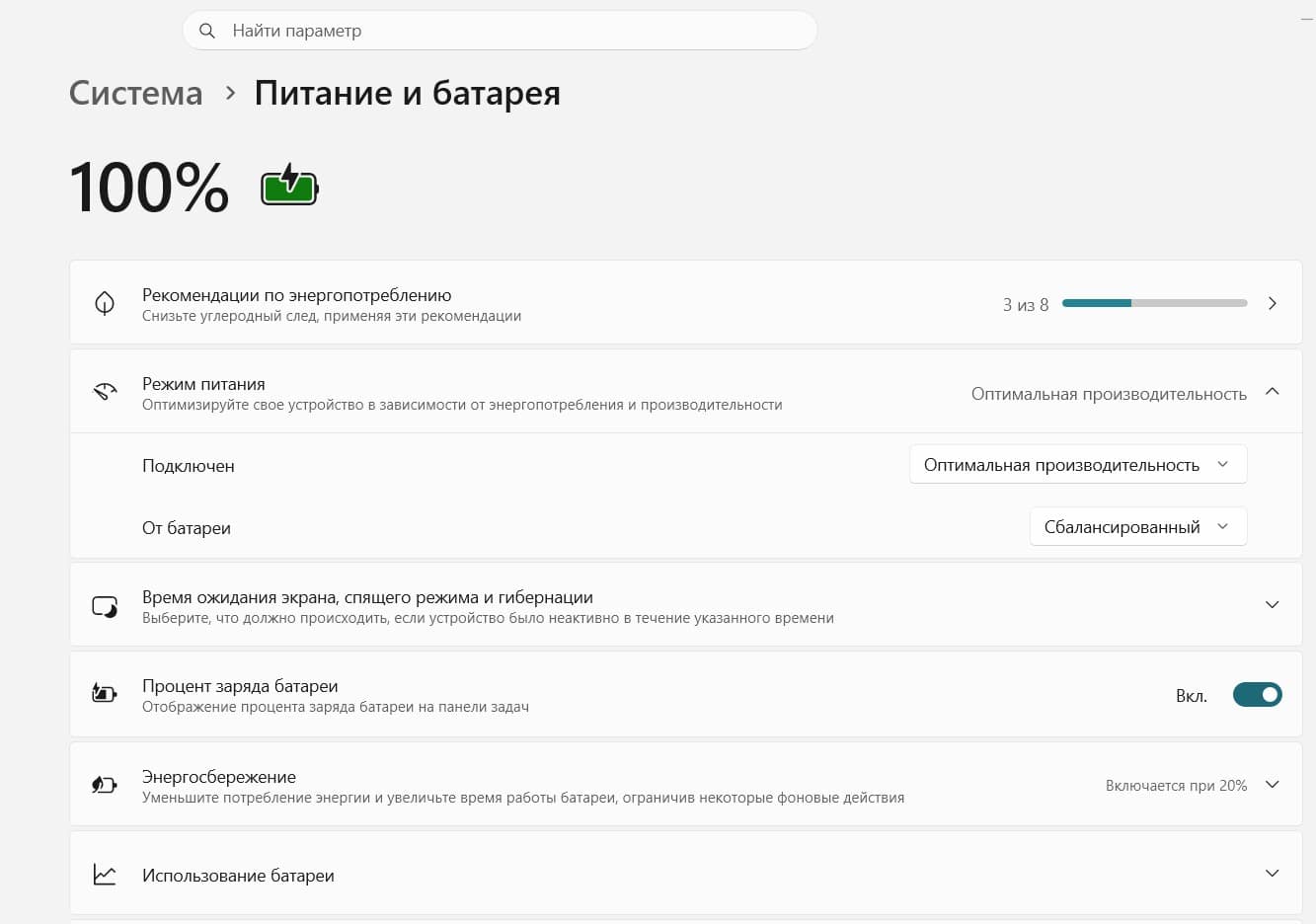Screen dimensions: 1316x924
Task: Click the gauge icon beside Режим питания
Action: pyautogui.click(x=105, y=392)
